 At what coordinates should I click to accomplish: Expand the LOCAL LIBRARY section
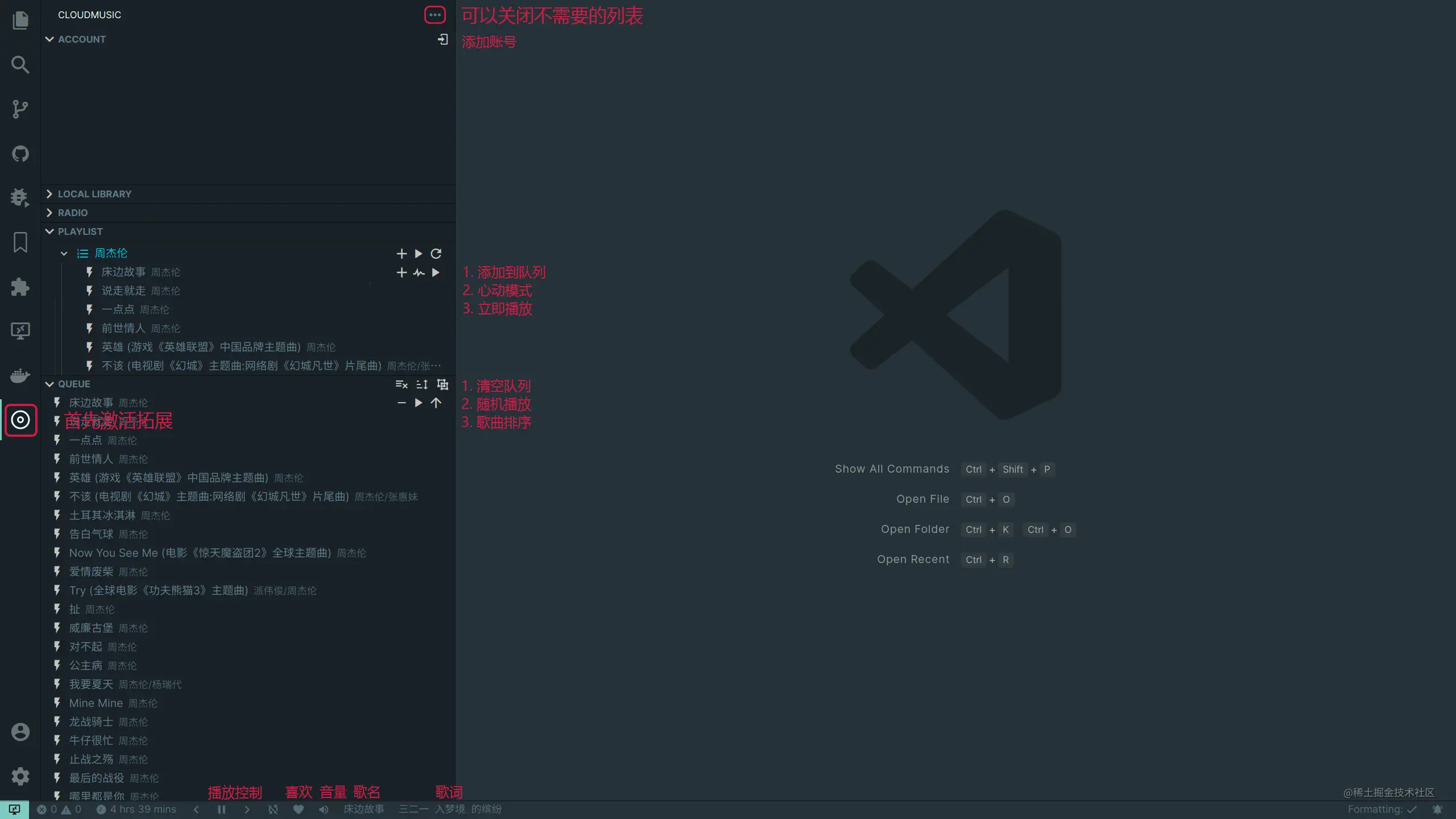click(x=94, y=194)
